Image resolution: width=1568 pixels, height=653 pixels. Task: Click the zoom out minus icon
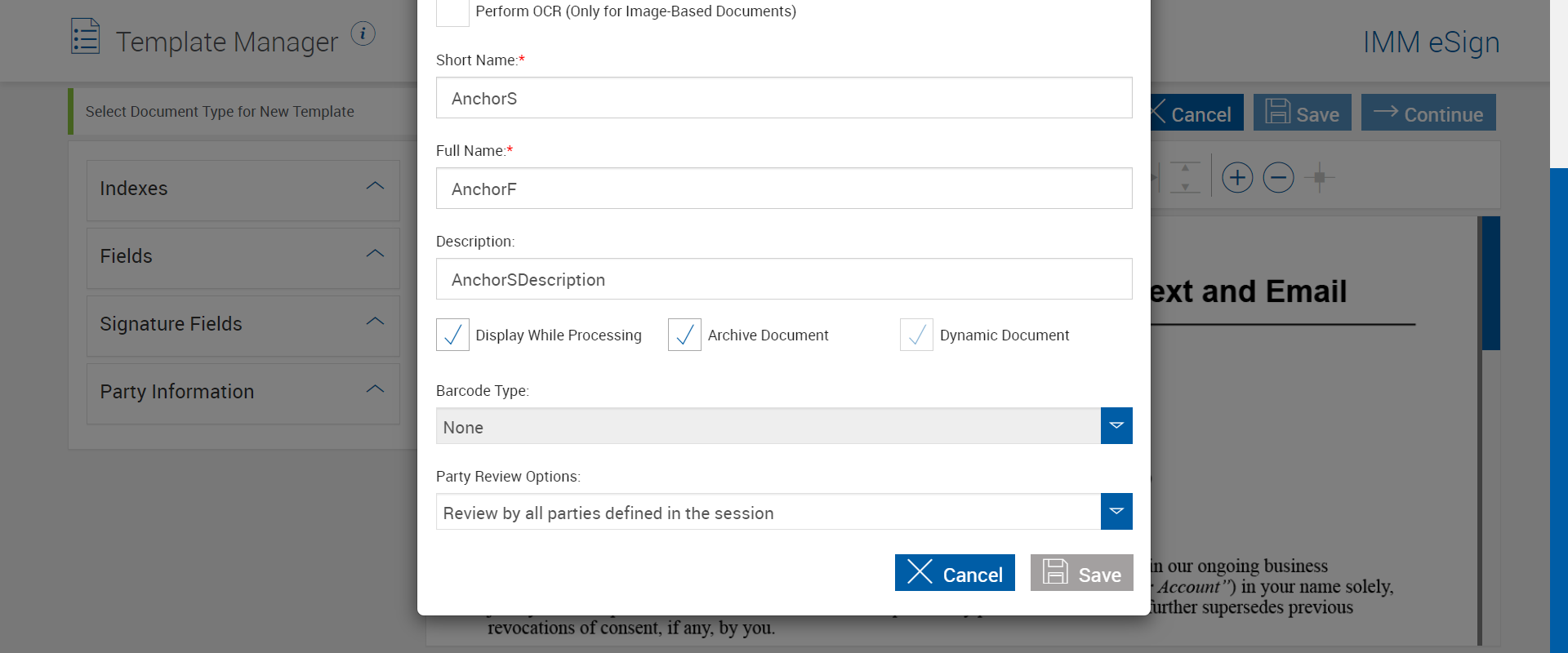1278,177
